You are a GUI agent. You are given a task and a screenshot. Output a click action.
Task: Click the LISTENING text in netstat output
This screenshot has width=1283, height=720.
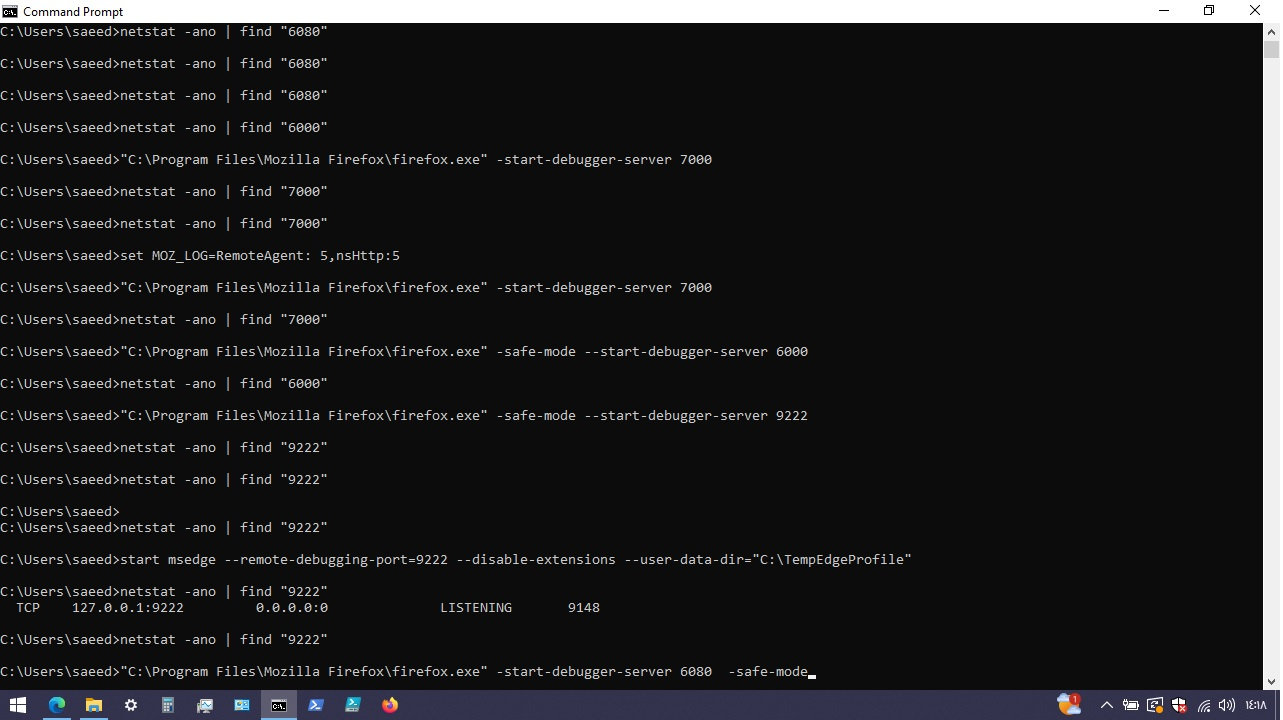click(x=476, y=607)
